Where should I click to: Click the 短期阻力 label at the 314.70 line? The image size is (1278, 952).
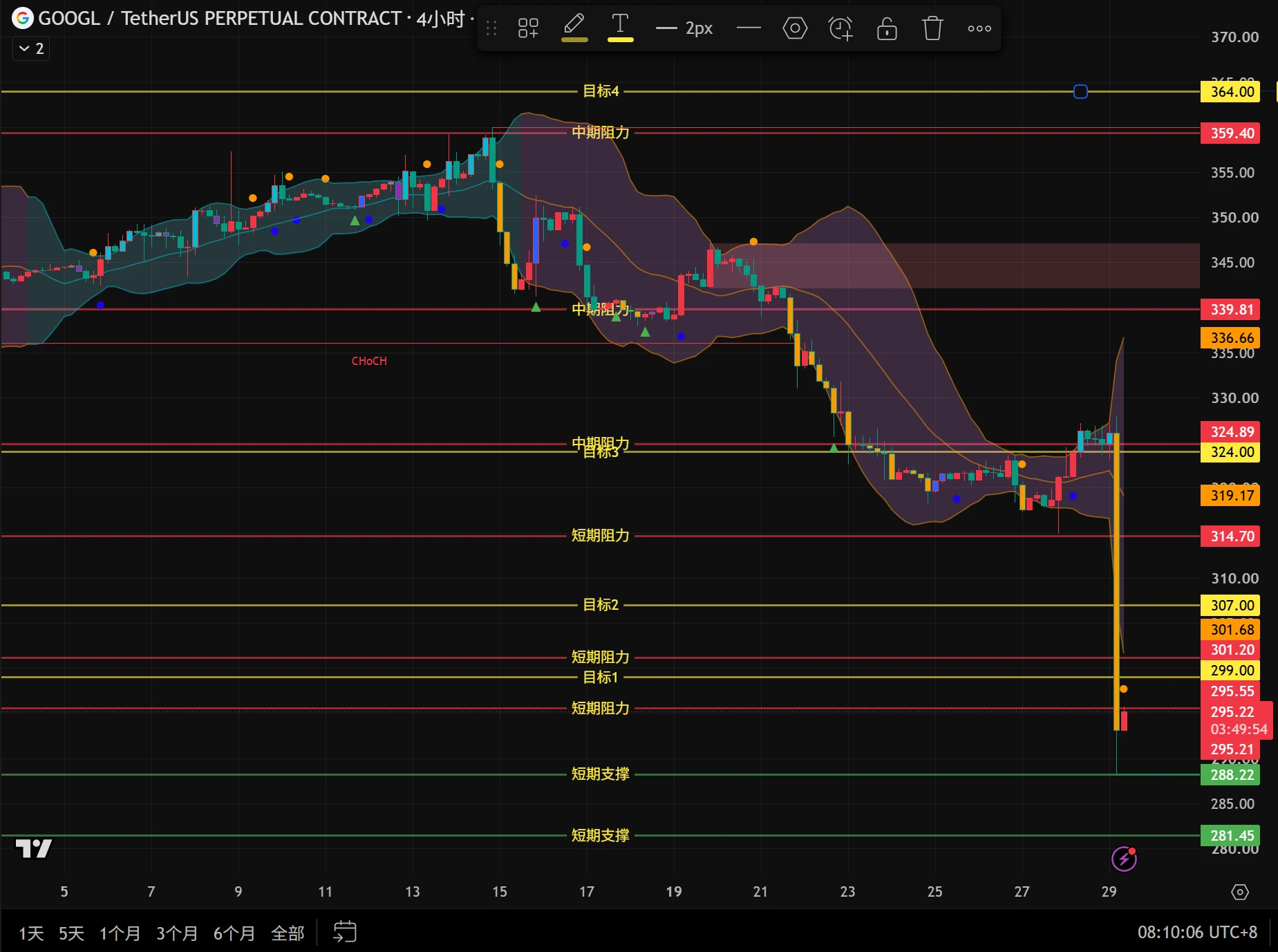pyautogui.click(x=601, y=536)
